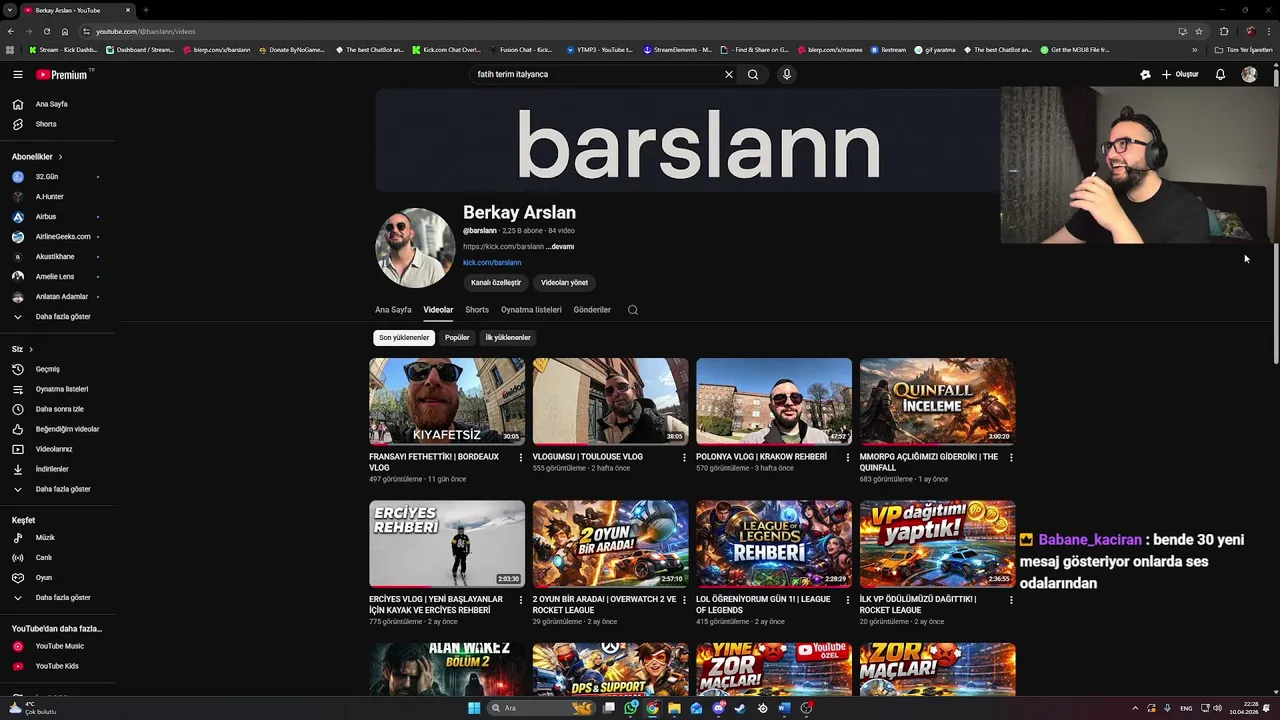Click the magnifier search button
Image resolution: width=1280 pixels, height=720 pixels.
pyautogui.click(x=753, y=74)
